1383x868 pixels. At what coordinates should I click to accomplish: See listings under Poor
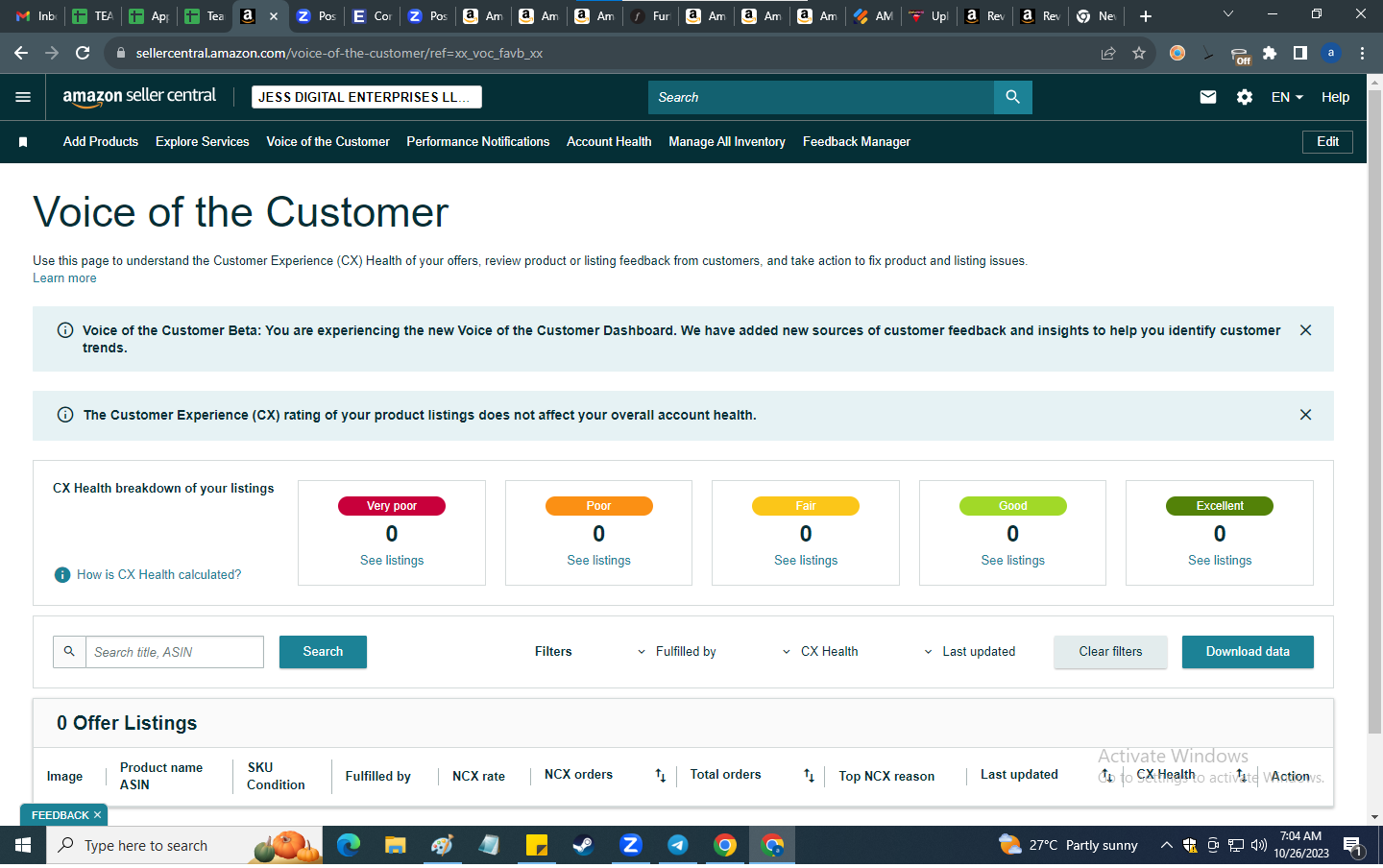coord(598,561)
